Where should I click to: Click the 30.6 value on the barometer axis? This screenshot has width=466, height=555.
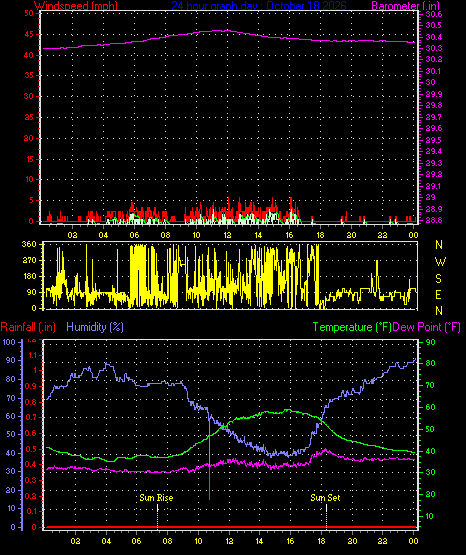[433, 14]
